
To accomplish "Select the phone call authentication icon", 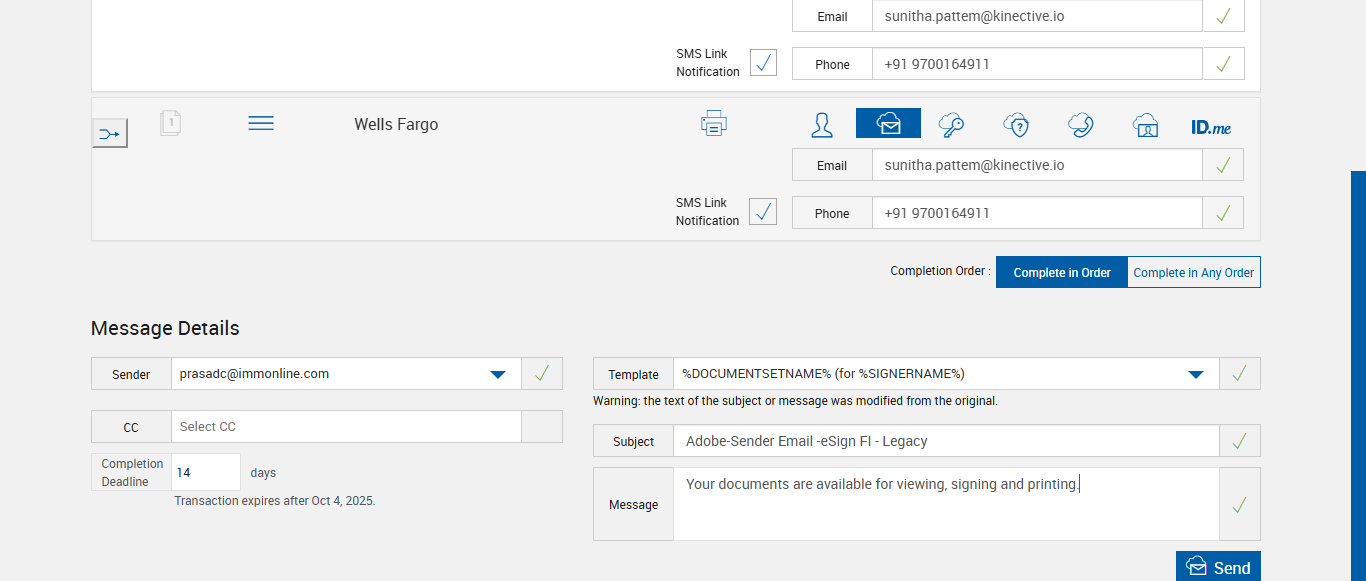I will [x=1080, y=125].
